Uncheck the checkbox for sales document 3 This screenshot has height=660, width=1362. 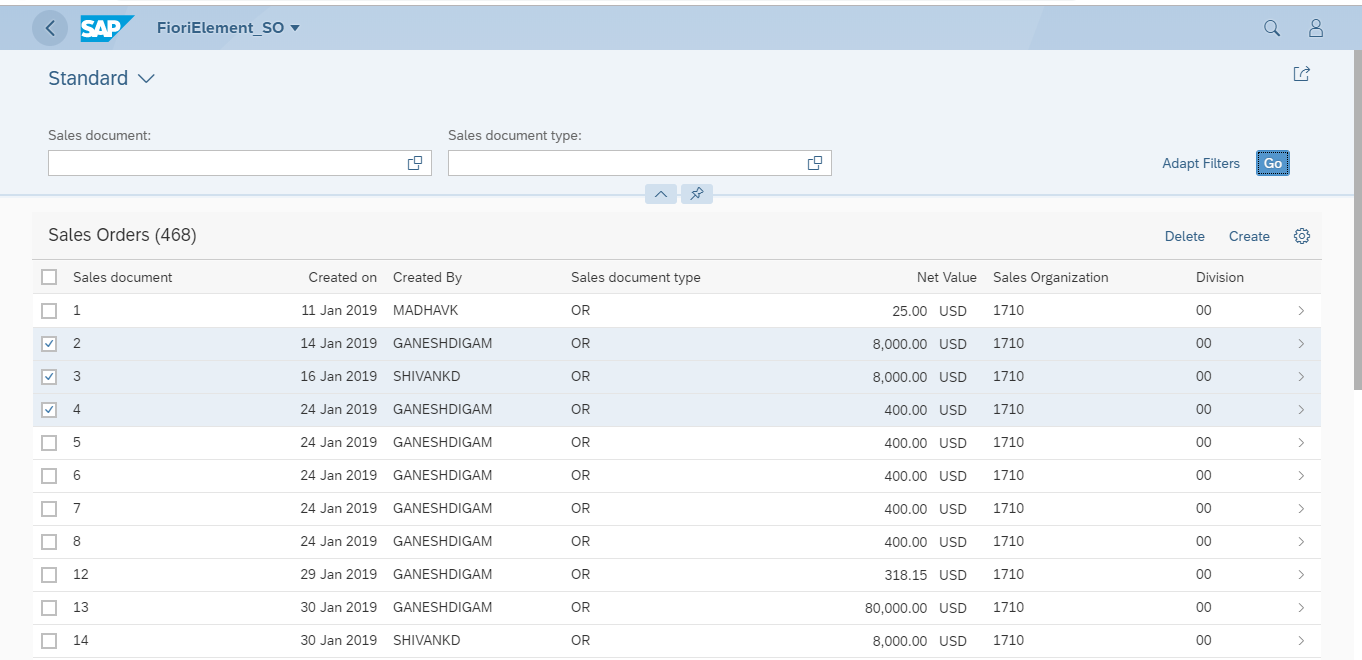[x=49, y=377]
